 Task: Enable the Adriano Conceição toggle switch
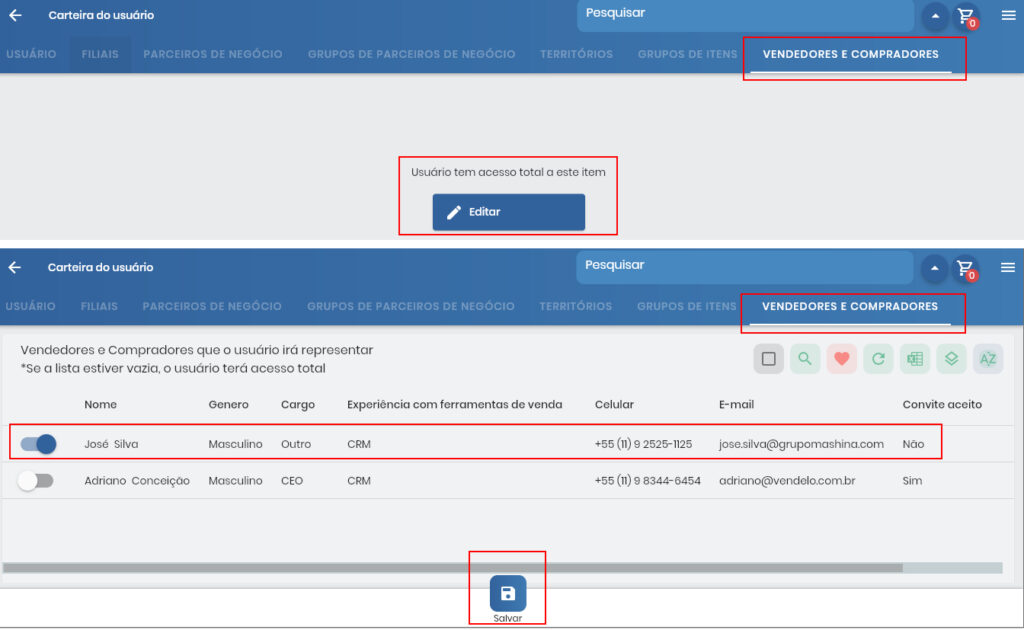coord(36,481)
